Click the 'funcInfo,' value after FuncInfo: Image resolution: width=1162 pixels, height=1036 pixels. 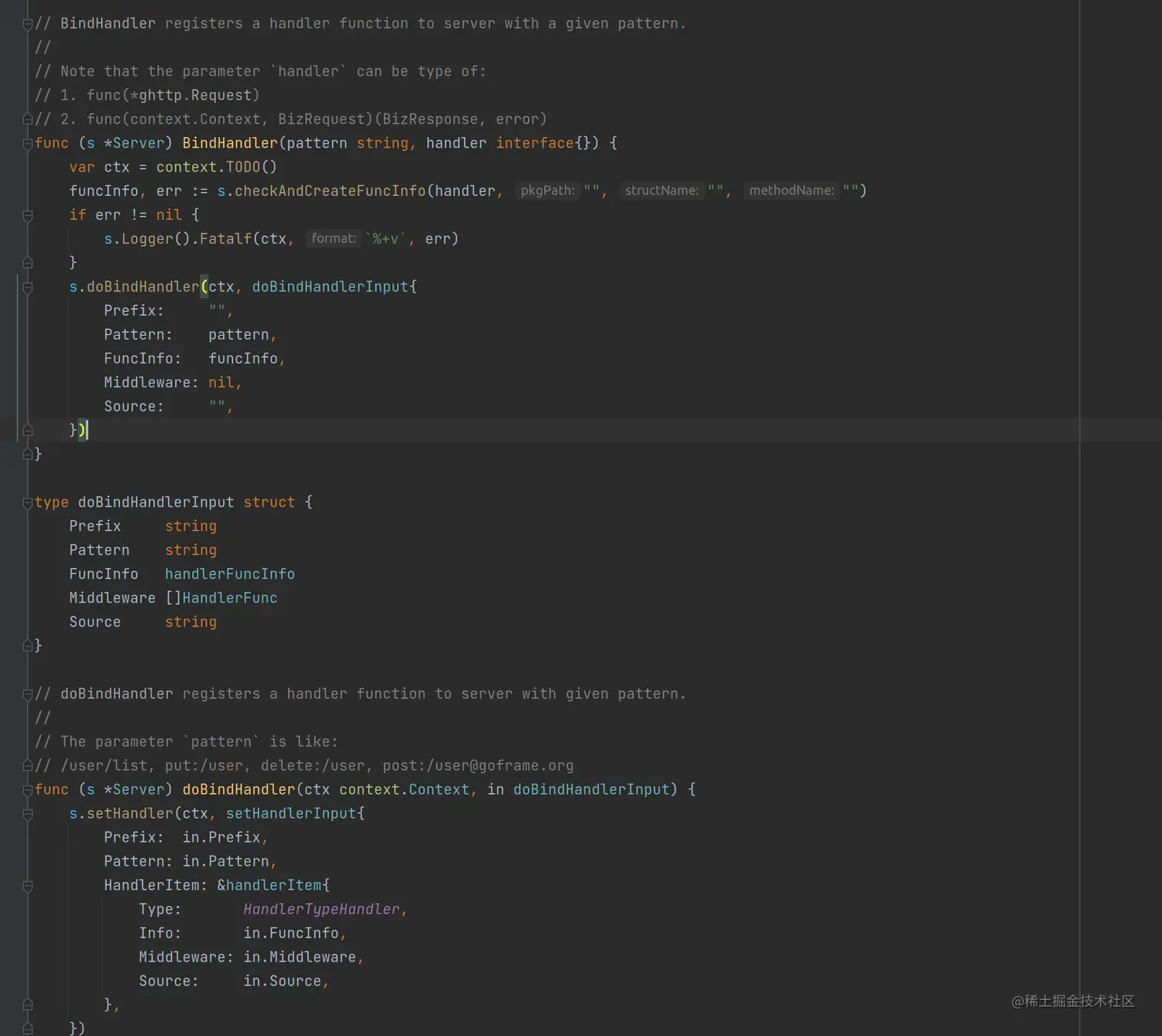click(247, 359)
